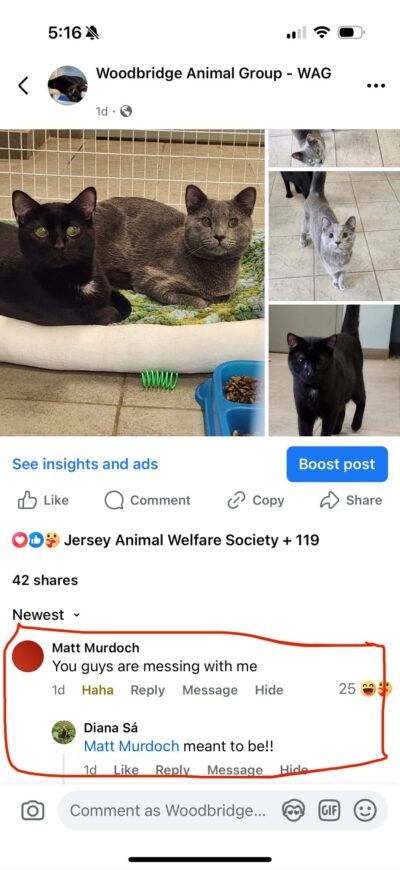
Task: Toggle the Haha reaction on Matt's comment
Action: pyautogui.click(x=98, y=690)
